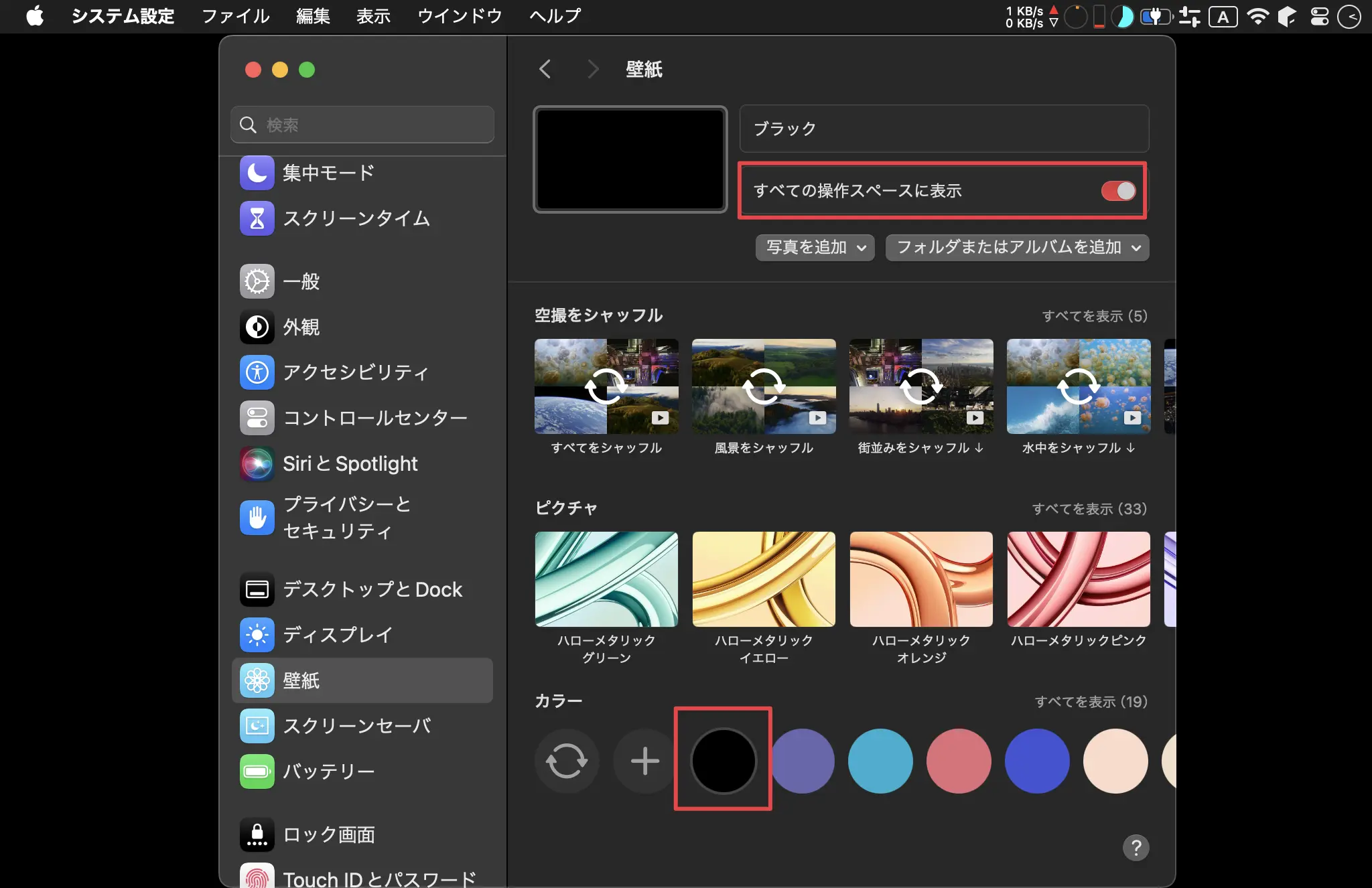Click the 一般 gear icon
The image size is (1372, 888).
pos(257,281)
